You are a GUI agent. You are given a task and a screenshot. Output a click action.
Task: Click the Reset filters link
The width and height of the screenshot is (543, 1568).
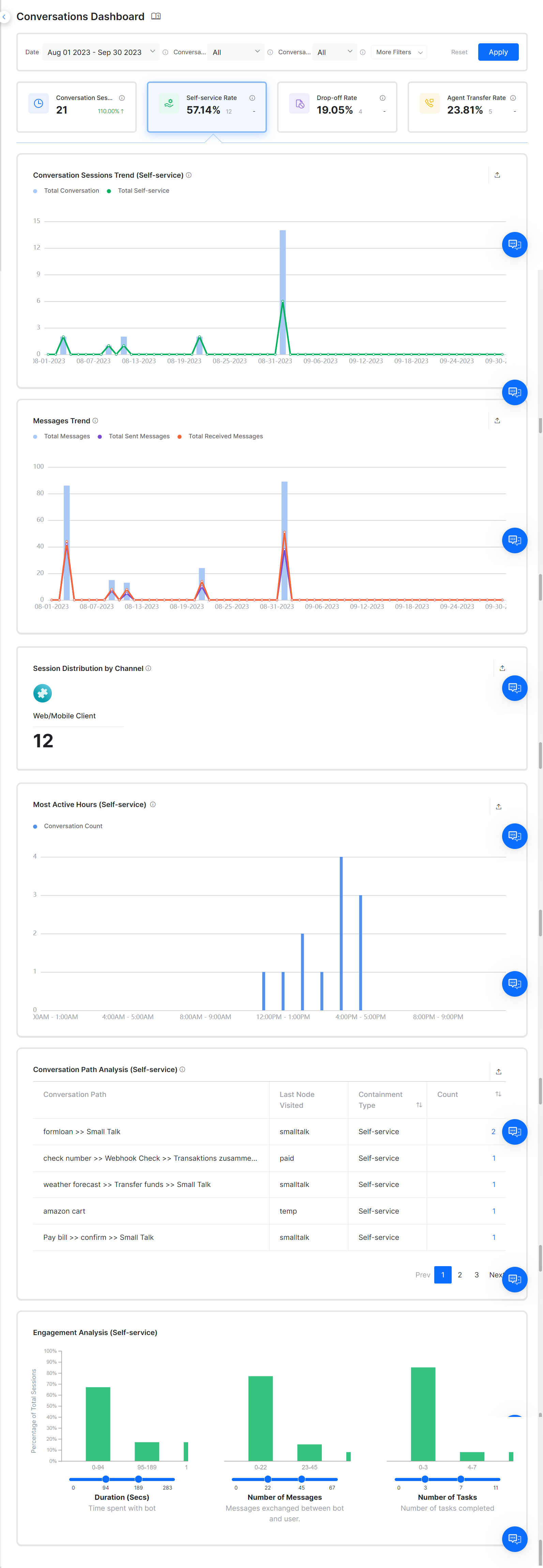pos(459,52)
